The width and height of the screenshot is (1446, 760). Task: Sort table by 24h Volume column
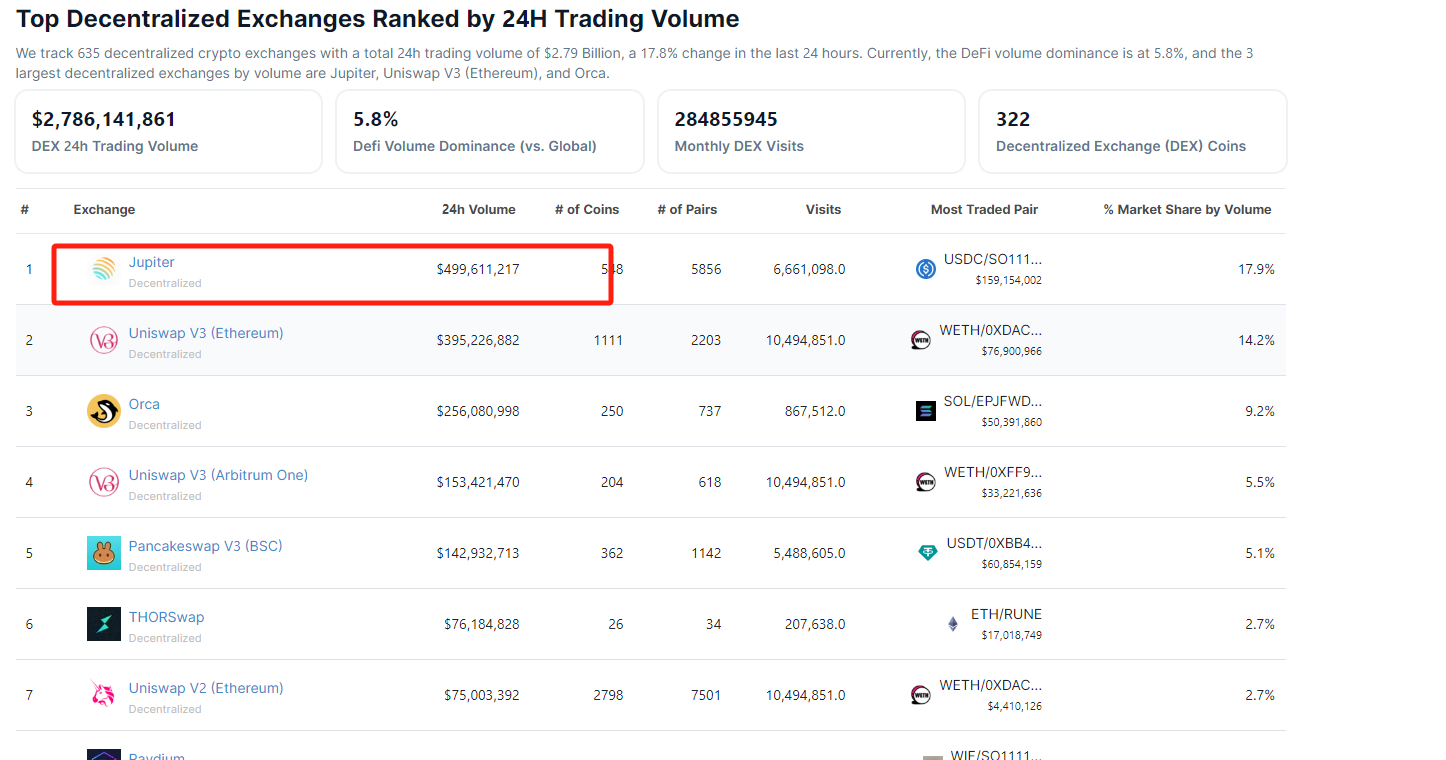tap(478, 210)
